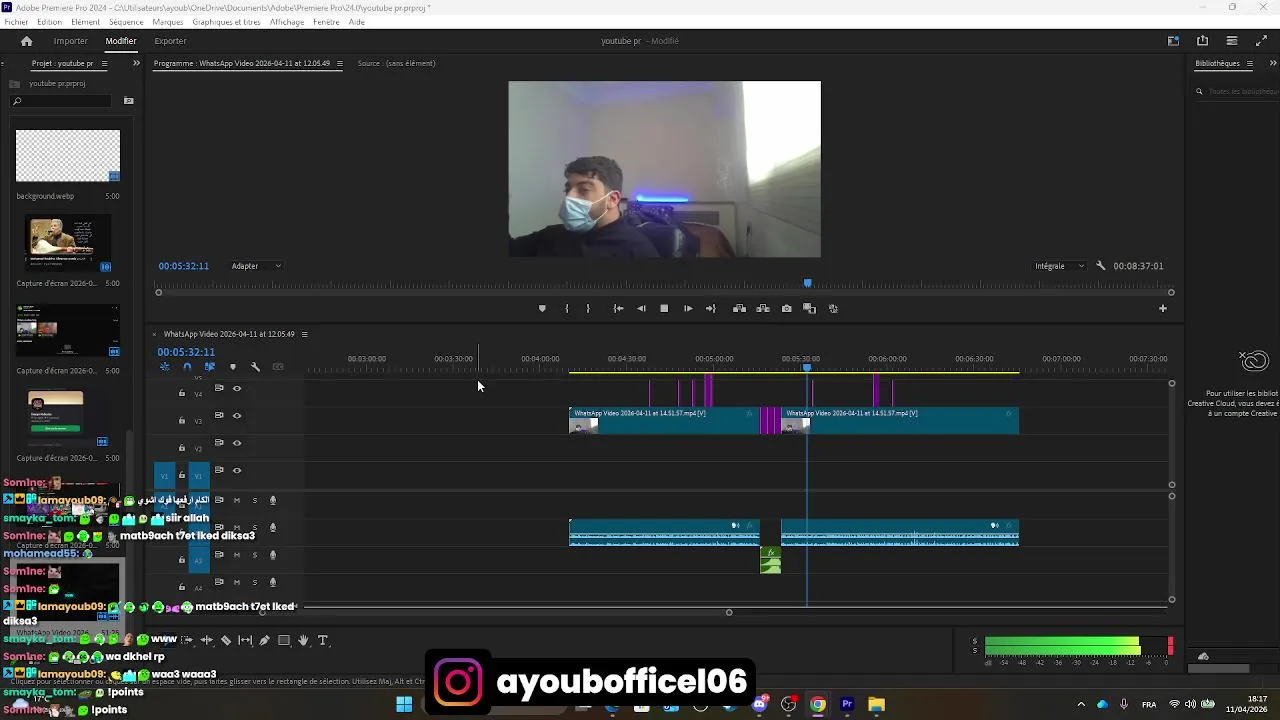Screen dimensions: 1280x720
Task: Click the timeline playhead on the ruler
Action: click(x=807, y=368)
